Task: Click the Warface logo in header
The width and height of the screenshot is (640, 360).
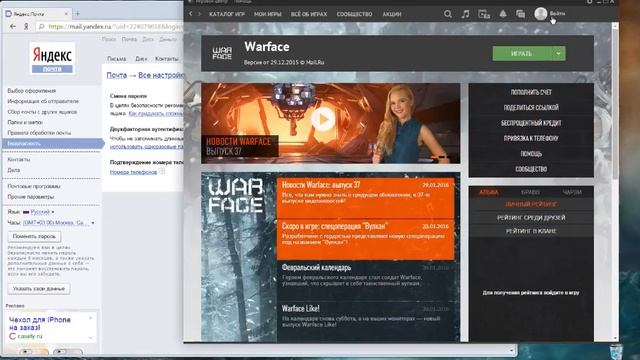Action: click(222, 53)
